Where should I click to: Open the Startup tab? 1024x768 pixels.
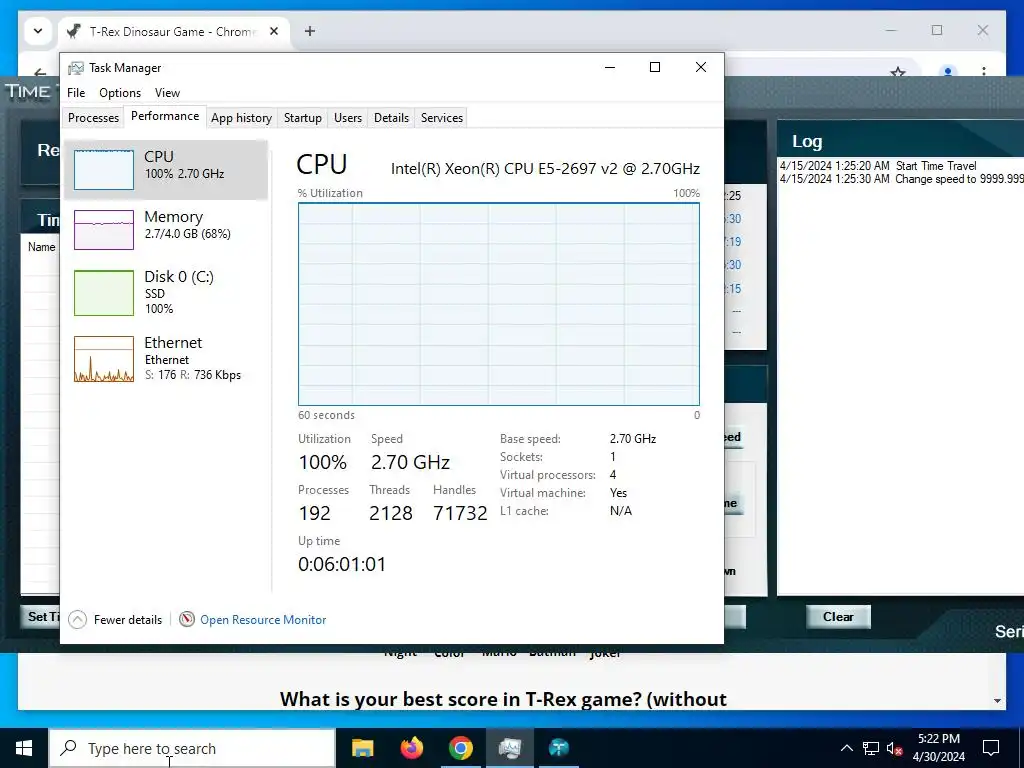pyautogui.click(x=302, y=118)
